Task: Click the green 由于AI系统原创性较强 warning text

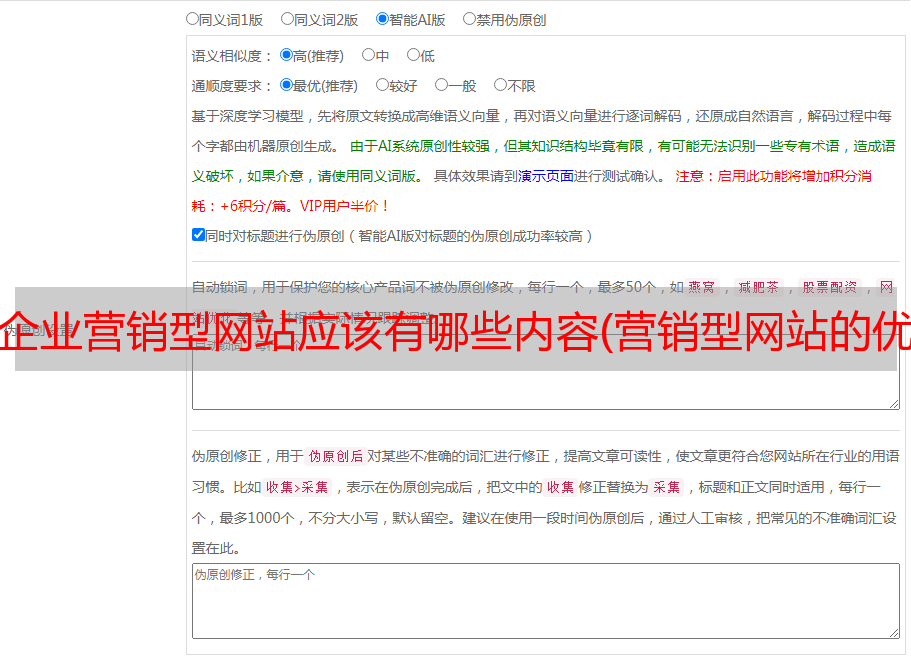Action: [x=419, y=146]
